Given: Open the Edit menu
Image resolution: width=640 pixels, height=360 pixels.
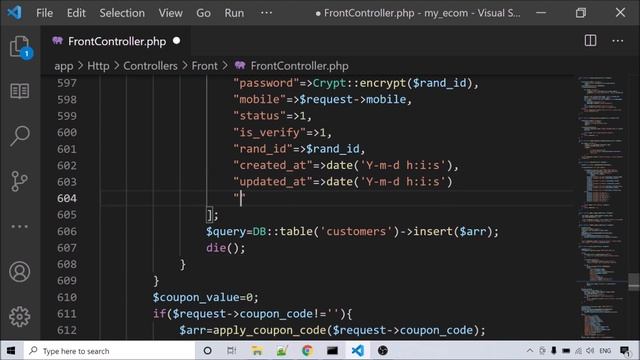Looking at the screenshot, I should pyautogui.click(x=76, y=13).
